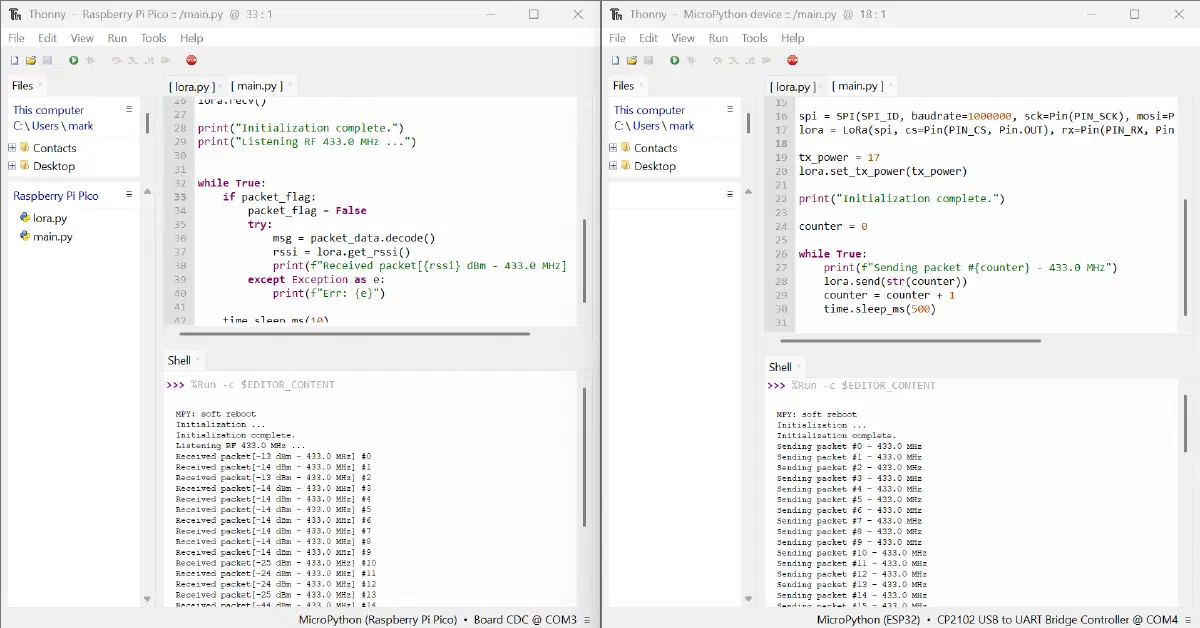The image size is (1200, 628).
Task: Open This computer hamburger menu in MicroPython device window
Action: [x=730, y=109]
